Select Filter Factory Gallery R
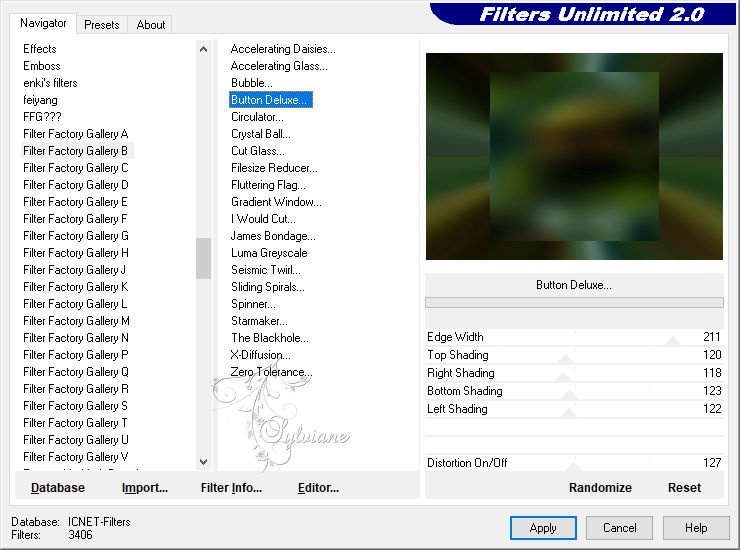Viewport: 740px width, 550px height. (x=76, y=389)
